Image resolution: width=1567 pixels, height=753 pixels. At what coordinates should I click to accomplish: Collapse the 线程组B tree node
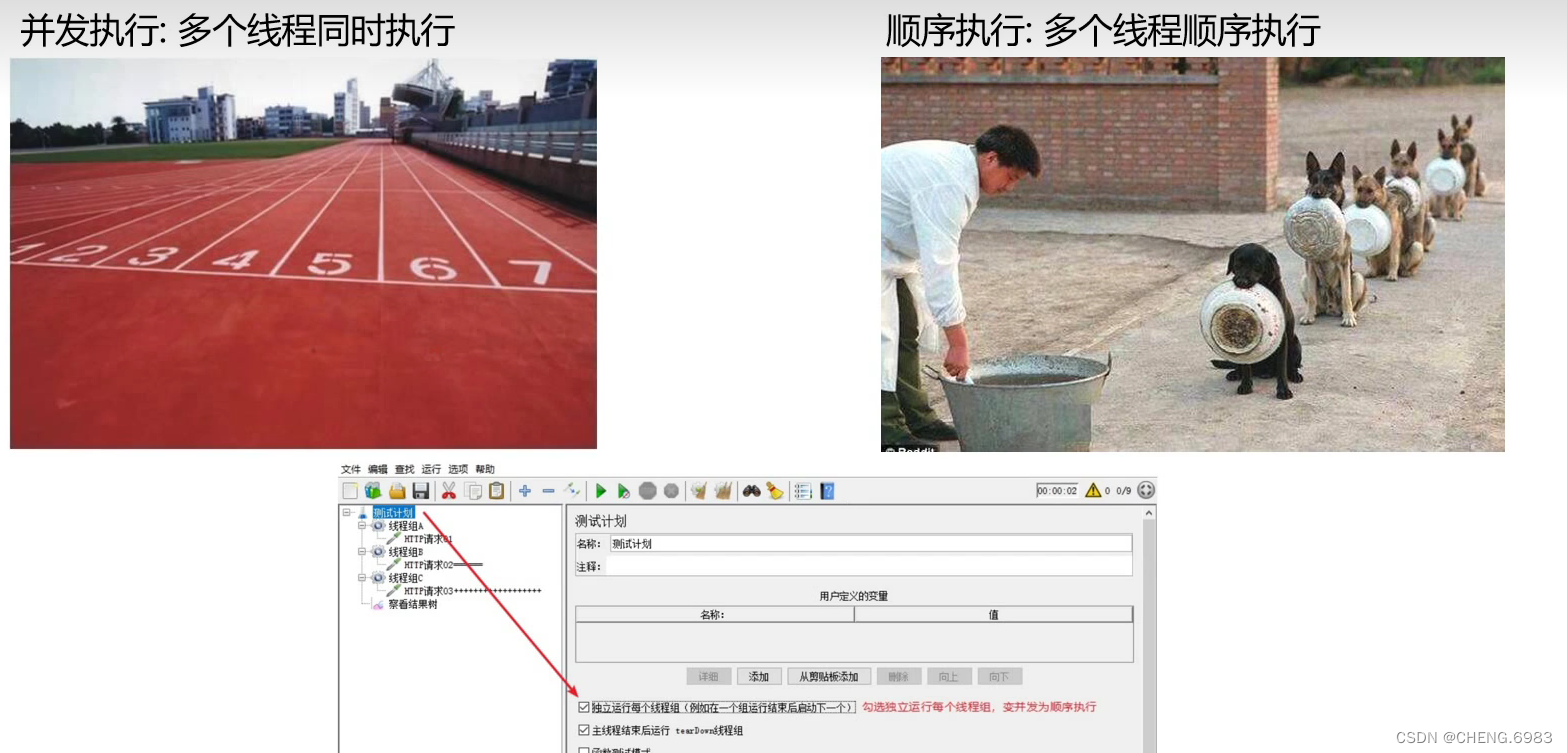[362, 552]
